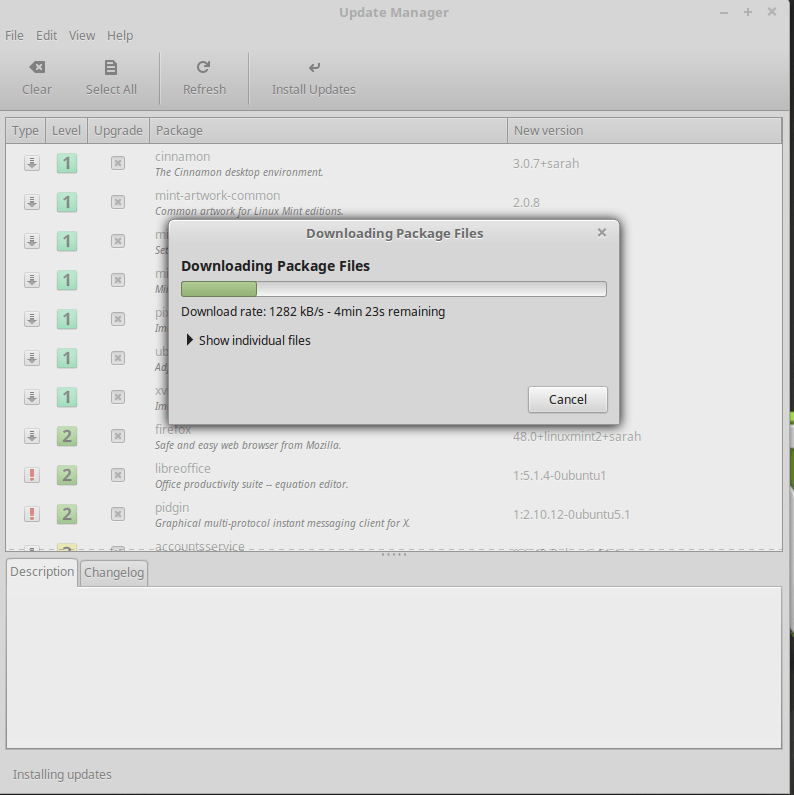Click the red security icon for libreoffice
794x795 pixels.
pyautogui.click(x=32, y=475)
